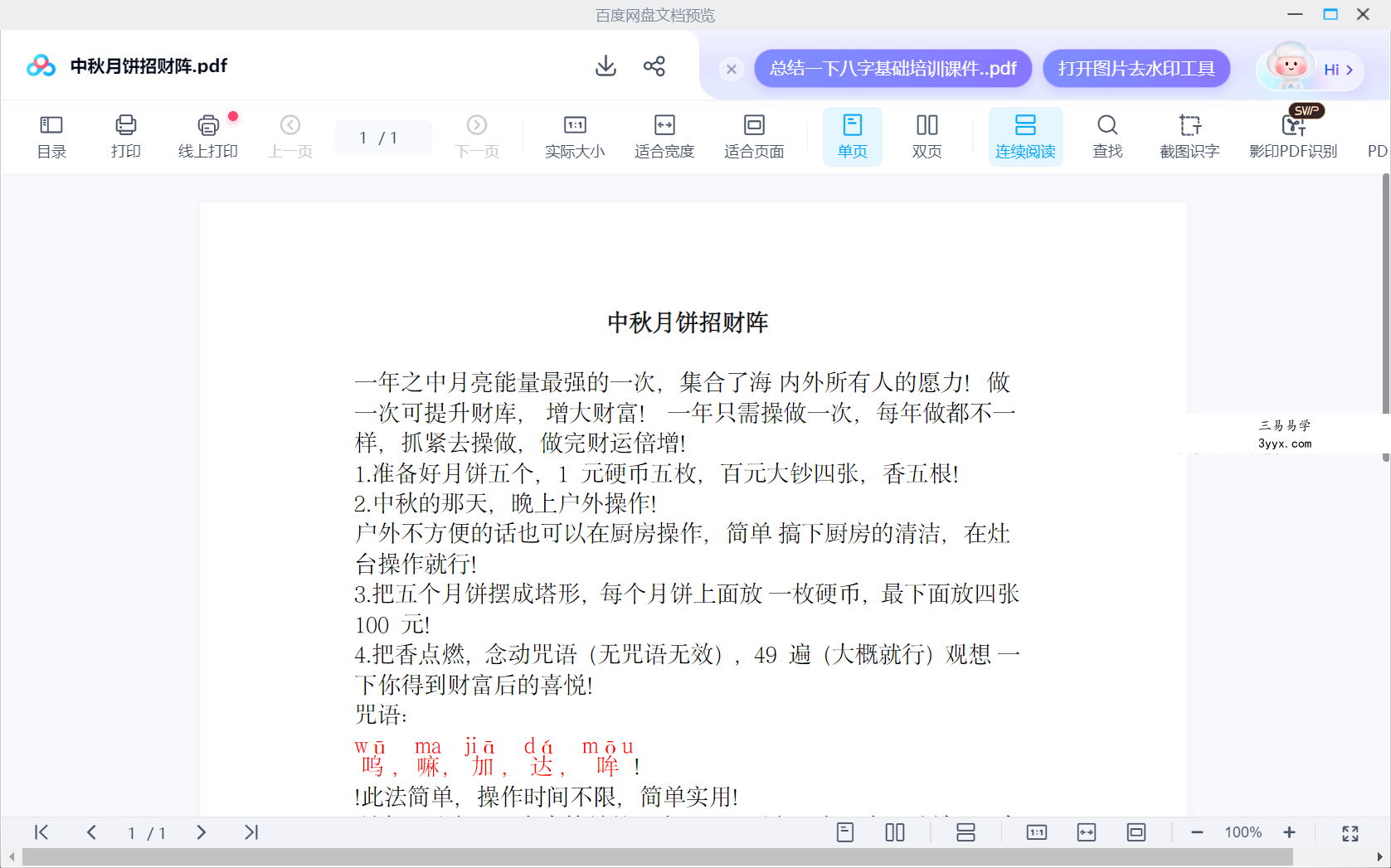Go to previous page in bottom bar
The height and width of the screenshot is (868, 1391).
pyautogui.click(x=91, y=832)
